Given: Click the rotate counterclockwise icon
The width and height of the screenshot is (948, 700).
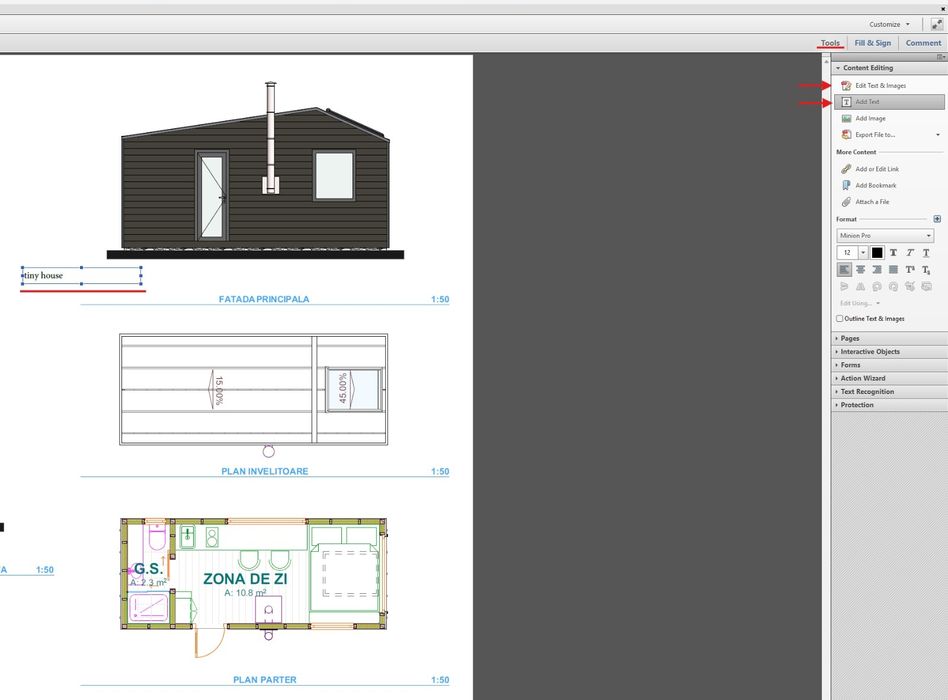Looking at the screenshot, I should 877,287.
